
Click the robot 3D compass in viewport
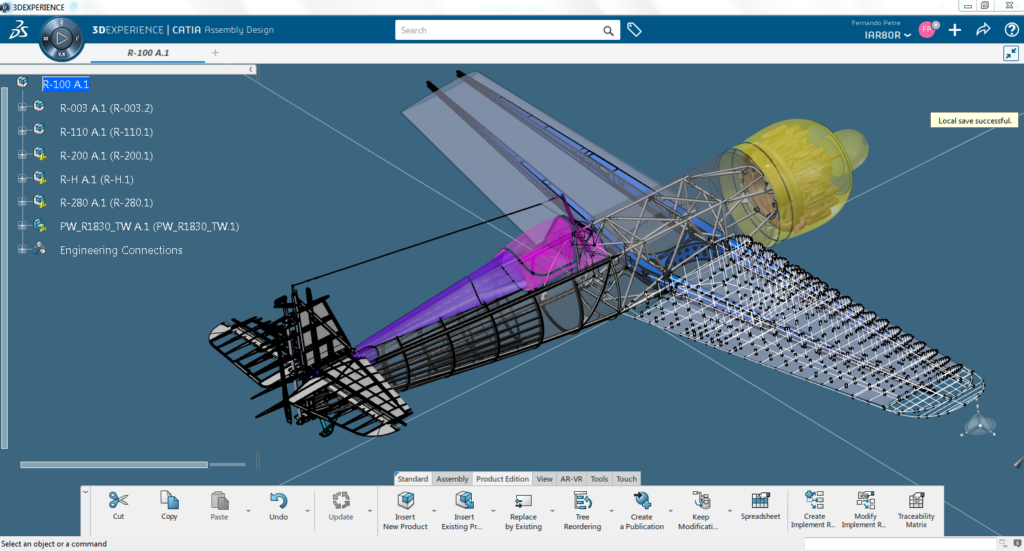[x=979, y=422]
